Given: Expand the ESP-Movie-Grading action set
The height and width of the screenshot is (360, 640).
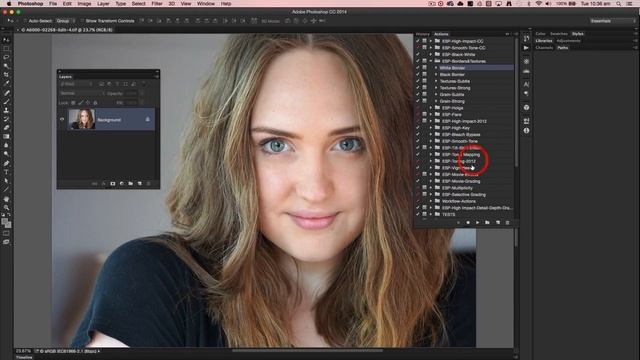Looking at the screenshot, I should click(431, 181).
